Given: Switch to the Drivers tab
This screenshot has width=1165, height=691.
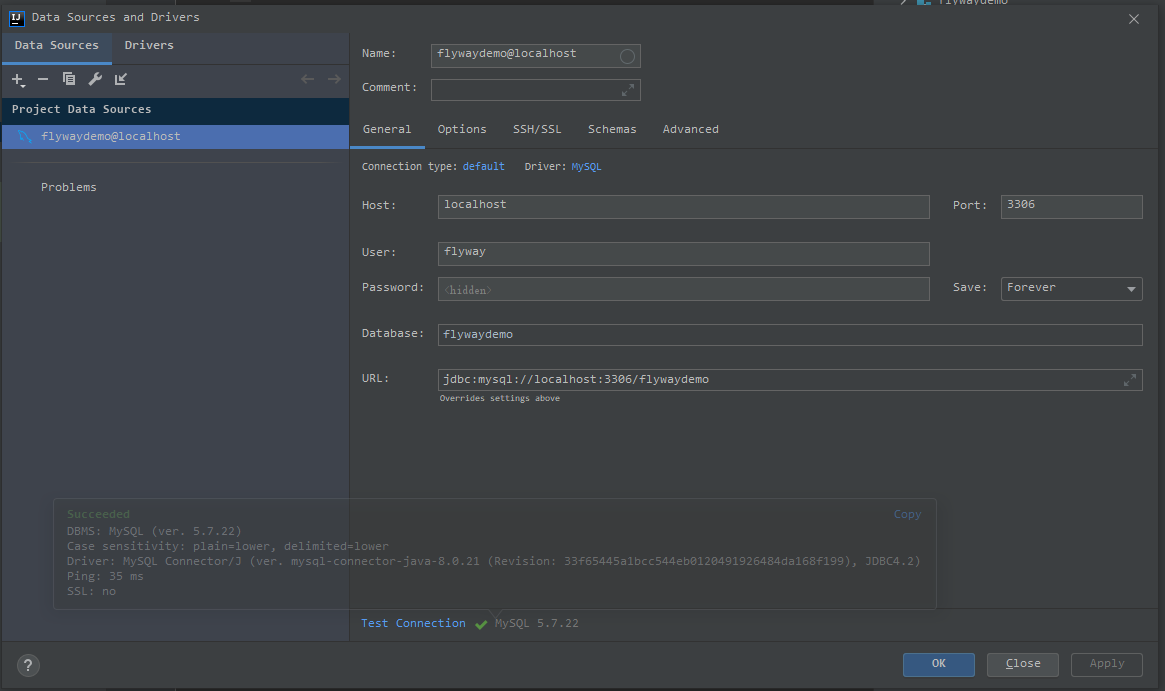Looking at the screenshot, I should tap(149, 45).
